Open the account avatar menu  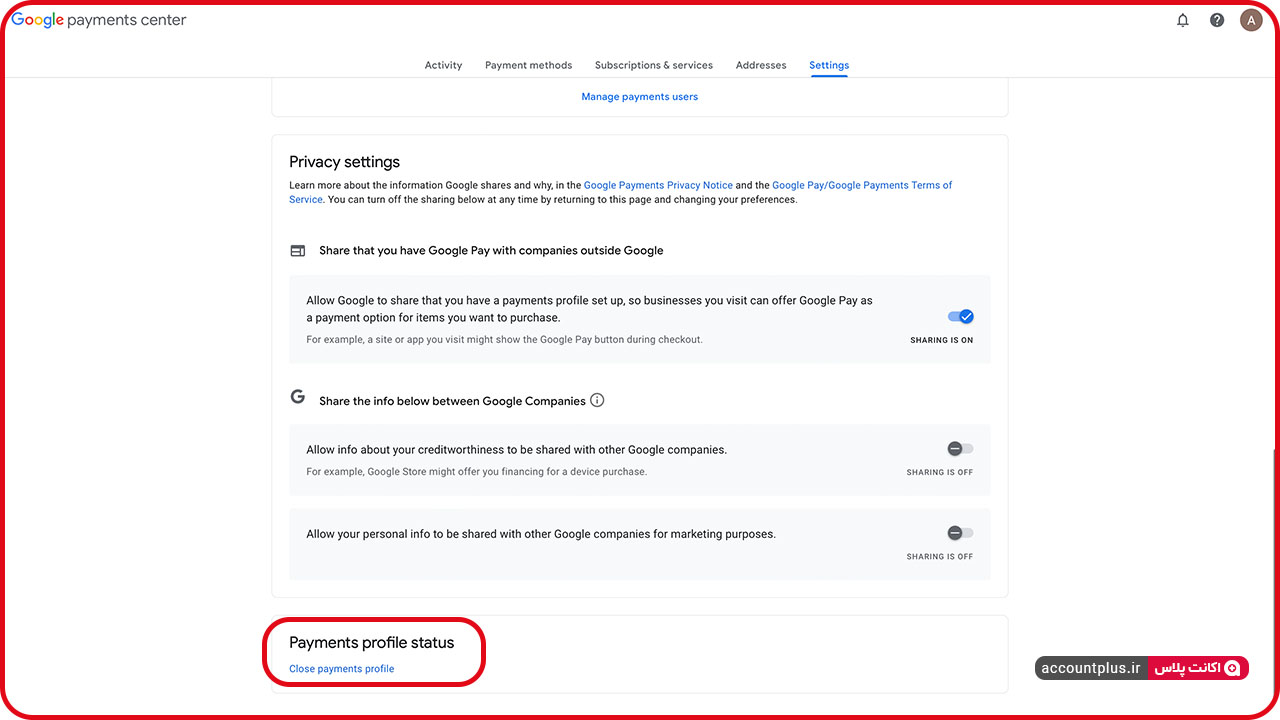[x=1251, y=20]
